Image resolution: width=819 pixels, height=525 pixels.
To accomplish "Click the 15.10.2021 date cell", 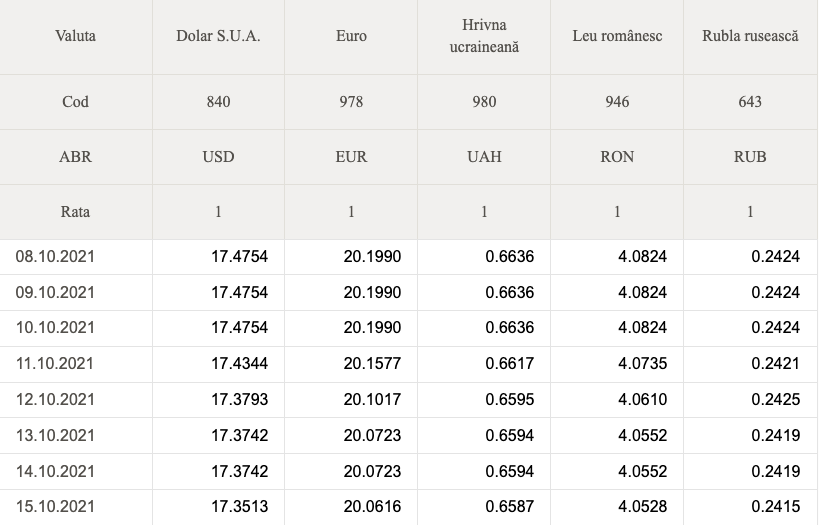I will coord(55,507).
